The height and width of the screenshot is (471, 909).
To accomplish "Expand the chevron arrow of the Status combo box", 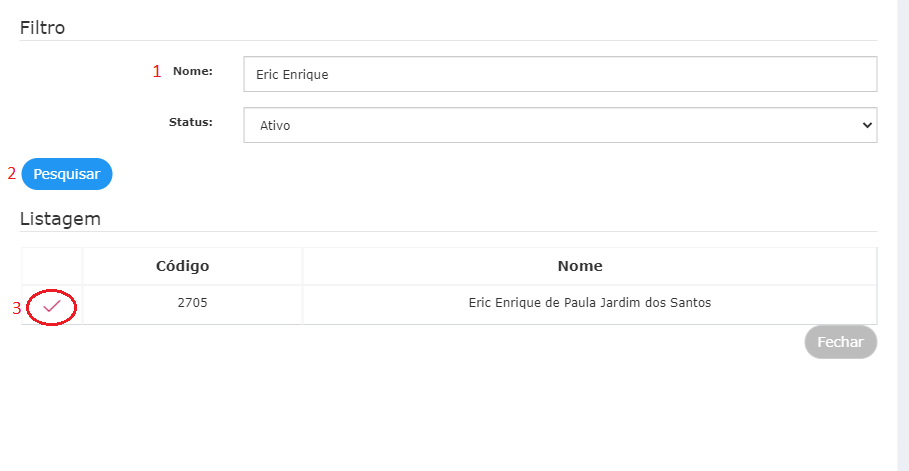I will coord(867,125).
